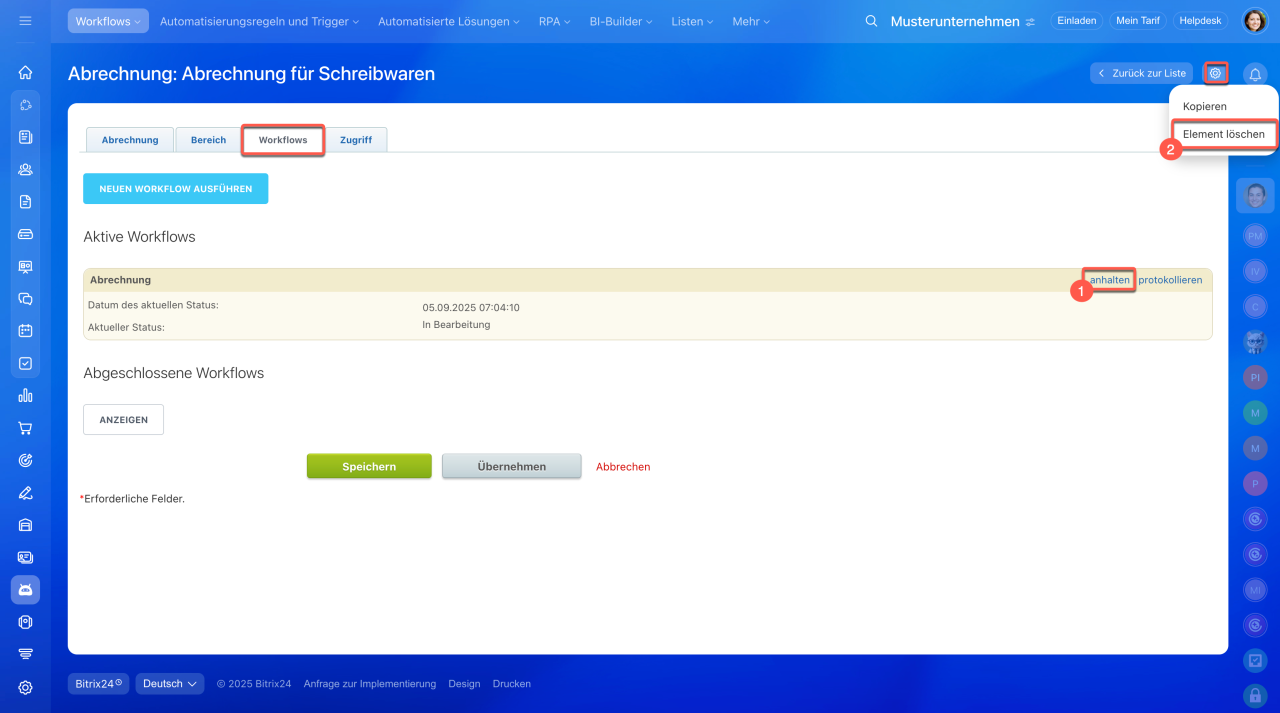
Task: Click the search magnifier icon in top bar
Action: click(871, 21)
